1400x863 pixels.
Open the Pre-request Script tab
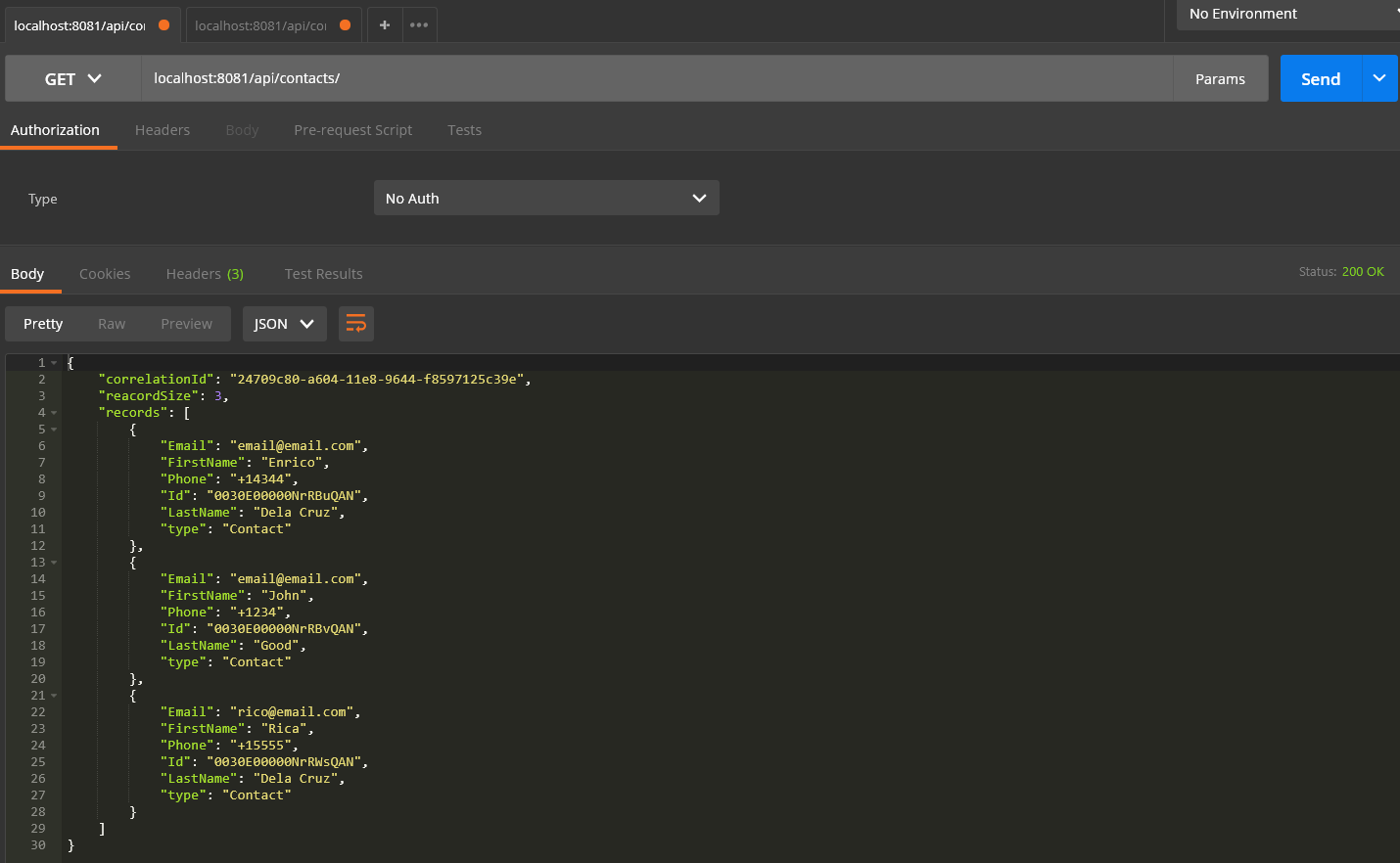pos(352,130)
